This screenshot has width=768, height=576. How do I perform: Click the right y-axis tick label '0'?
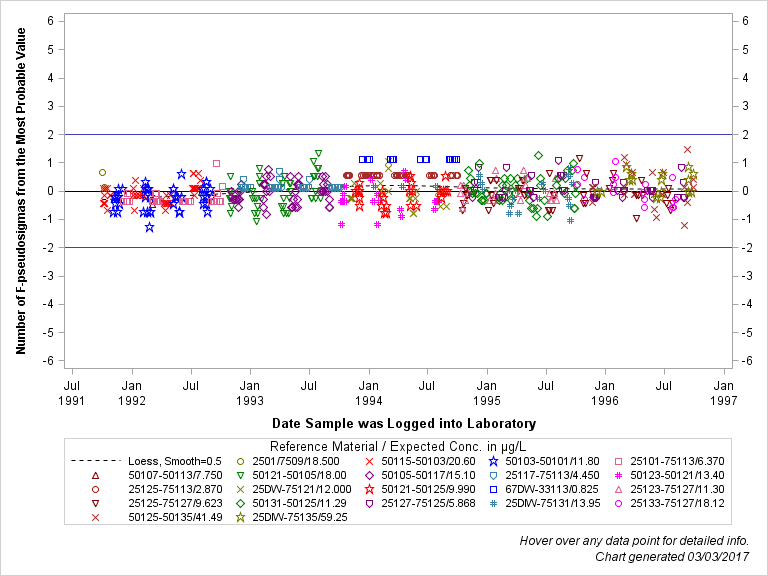[745, 191]
